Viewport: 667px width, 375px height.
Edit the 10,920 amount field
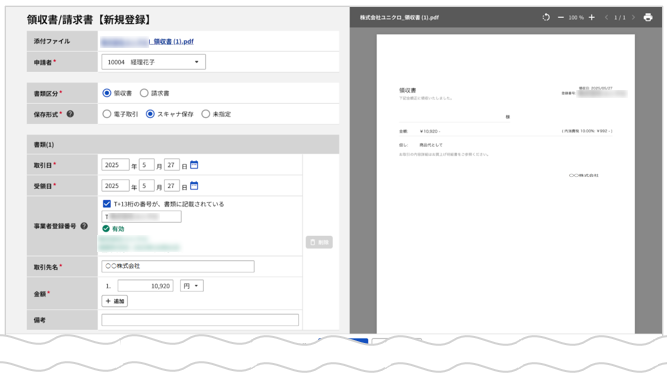145,286
